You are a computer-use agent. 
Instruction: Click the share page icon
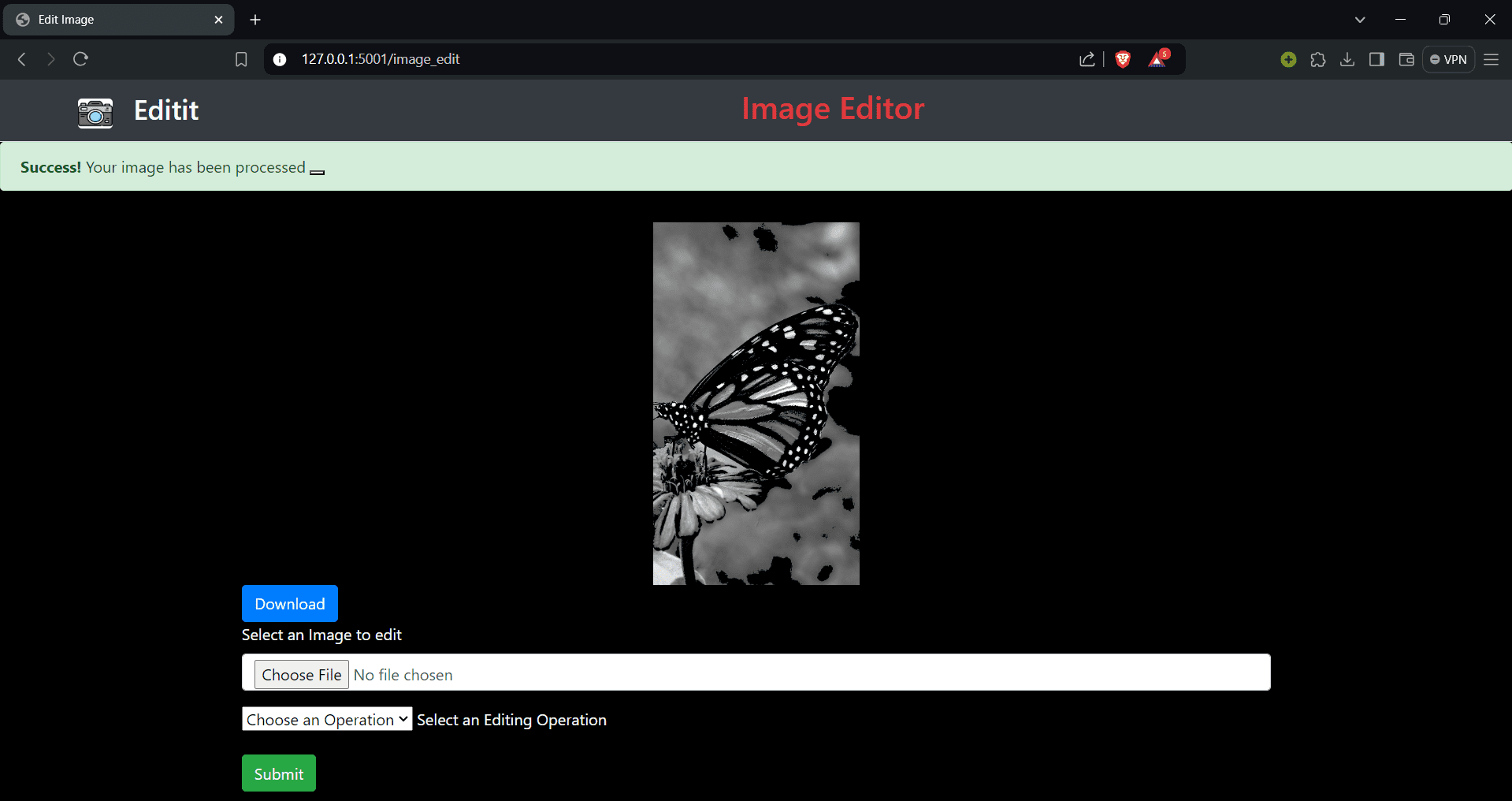[x=1087, y=59]
